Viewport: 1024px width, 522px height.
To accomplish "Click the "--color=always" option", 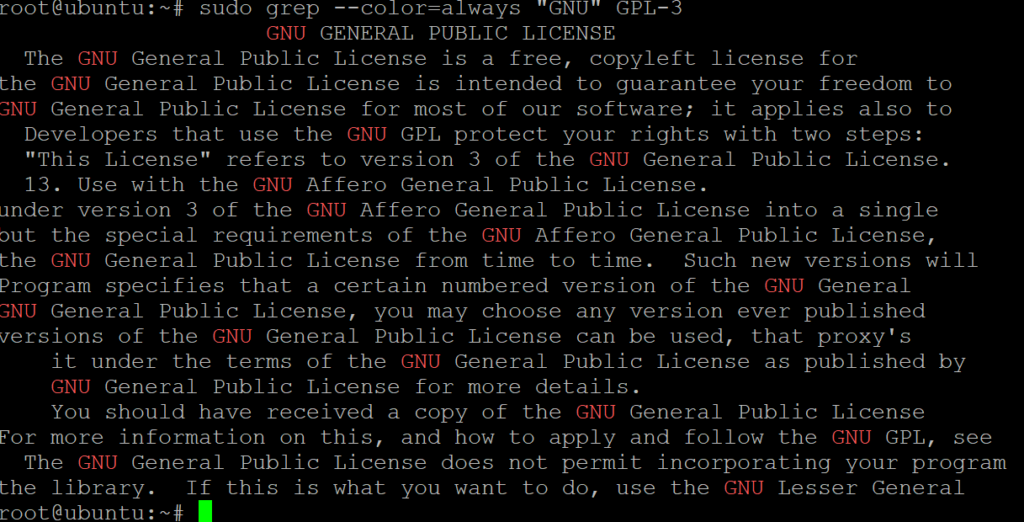I will tap(426, 9).
